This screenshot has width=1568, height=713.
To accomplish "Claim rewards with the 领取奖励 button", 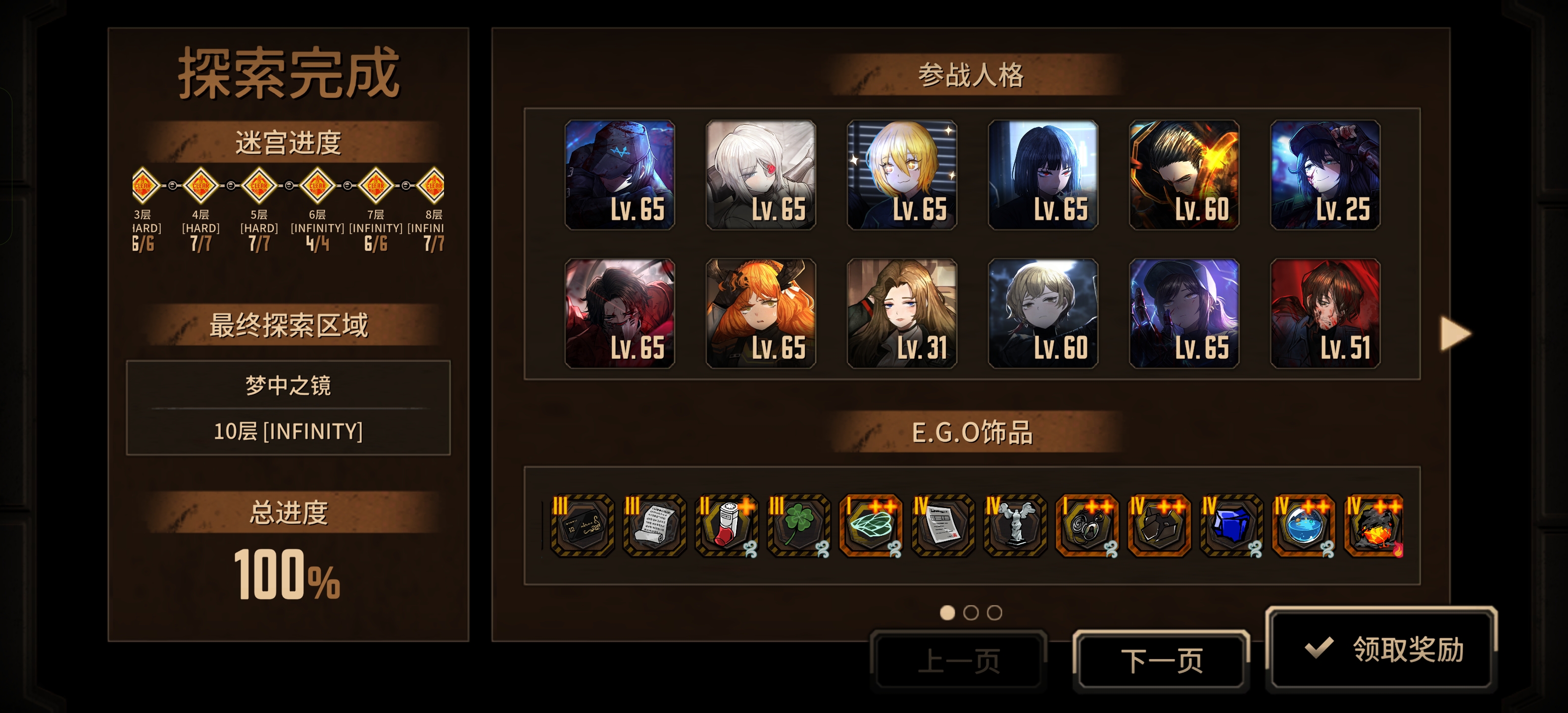I will (x=1382, y=649).
